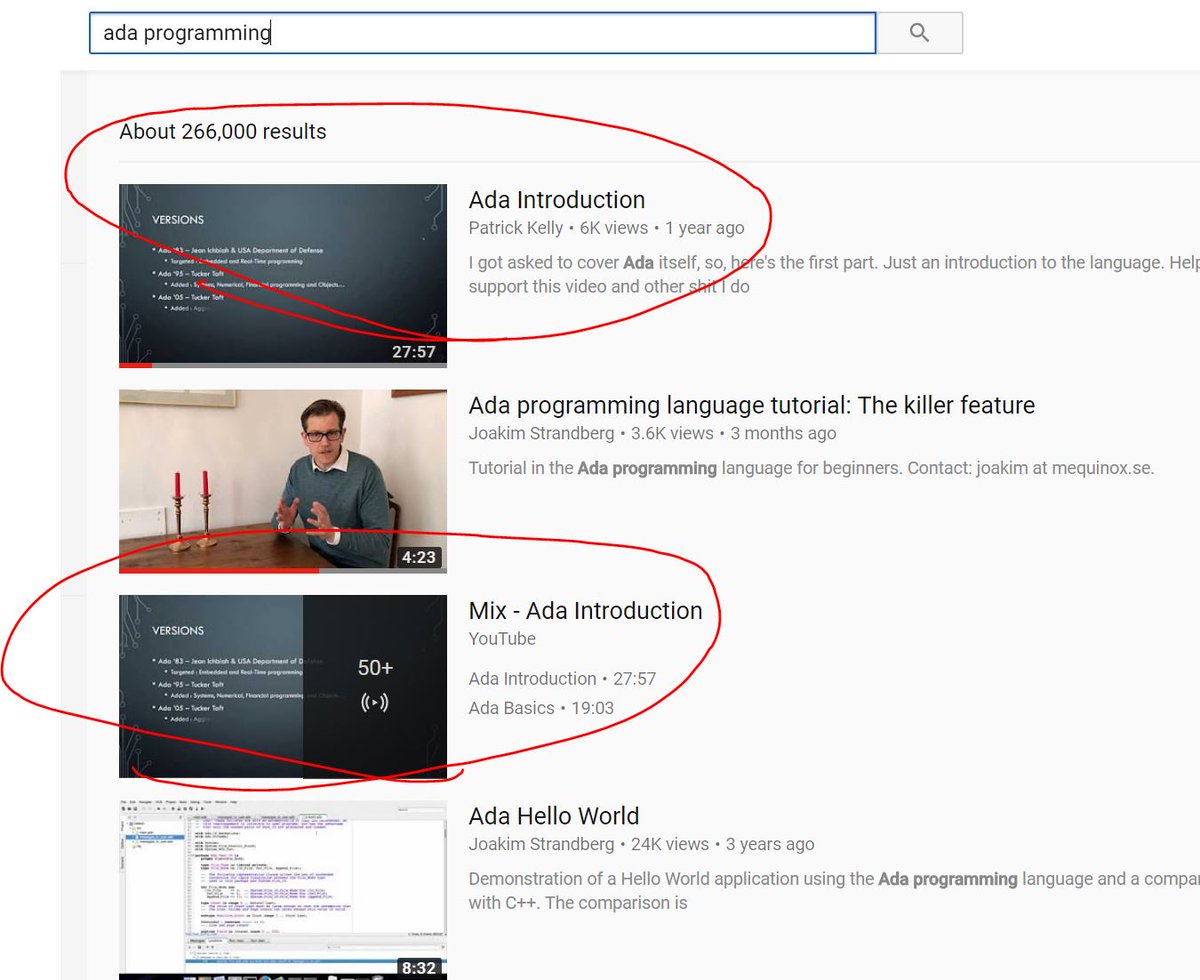
Task: Open the Mix playlist thumbnail with 50+
Action: point(283,687)
